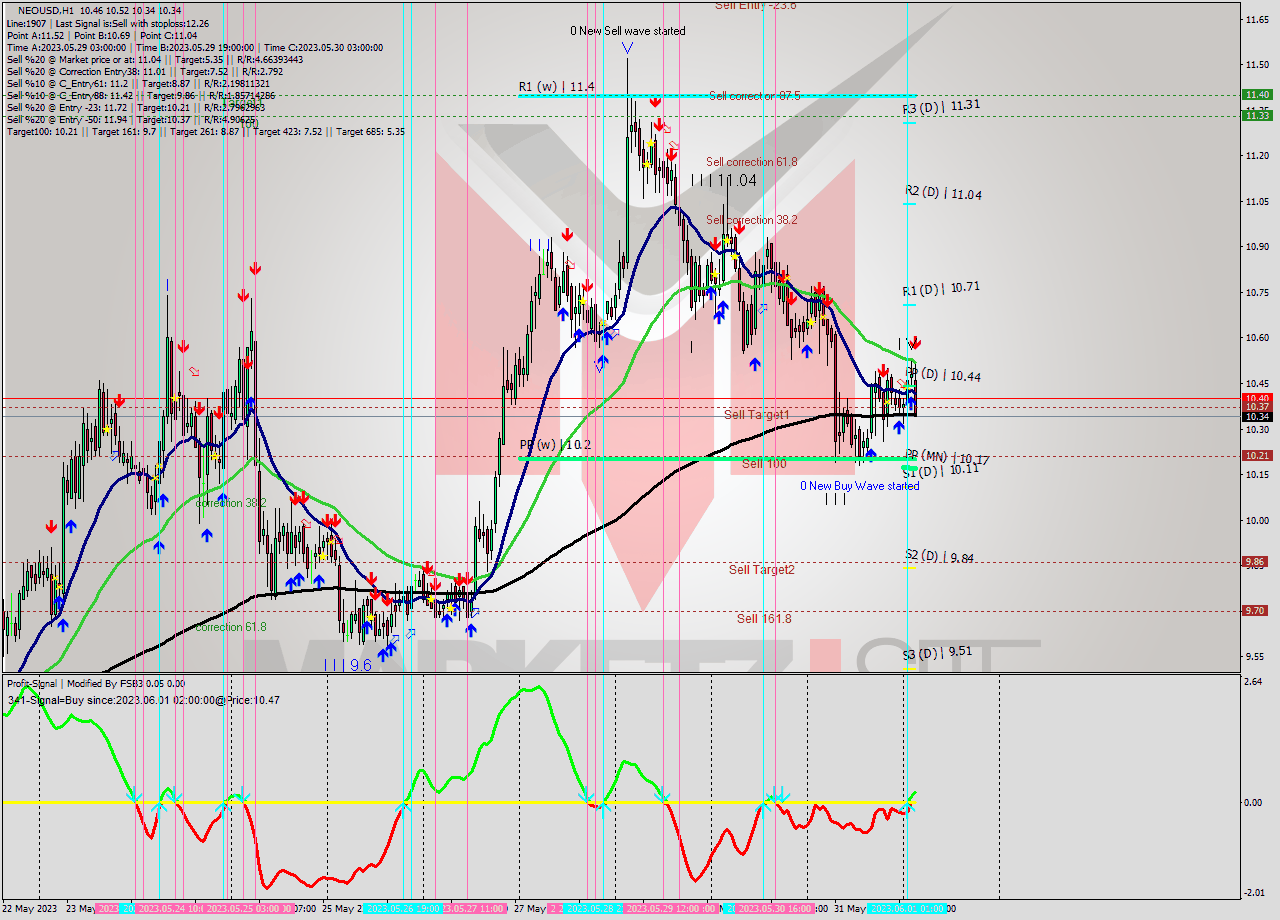Viewport: 1280px width, 920px height.
Task: Click the 'Sell Target2' label
Action: [x=761, y=570]
